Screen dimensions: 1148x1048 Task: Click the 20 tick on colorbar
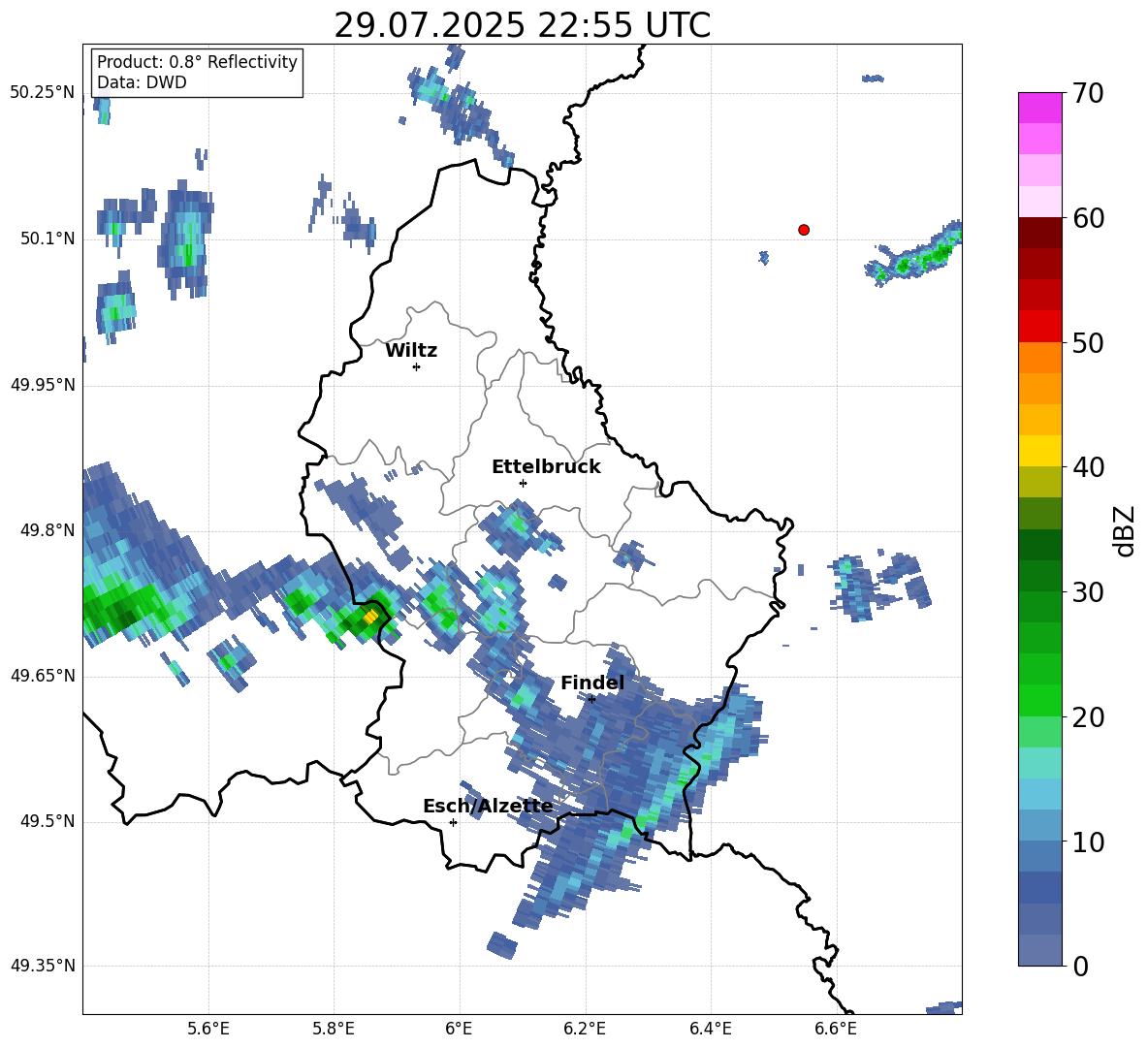coord(1088,717)
